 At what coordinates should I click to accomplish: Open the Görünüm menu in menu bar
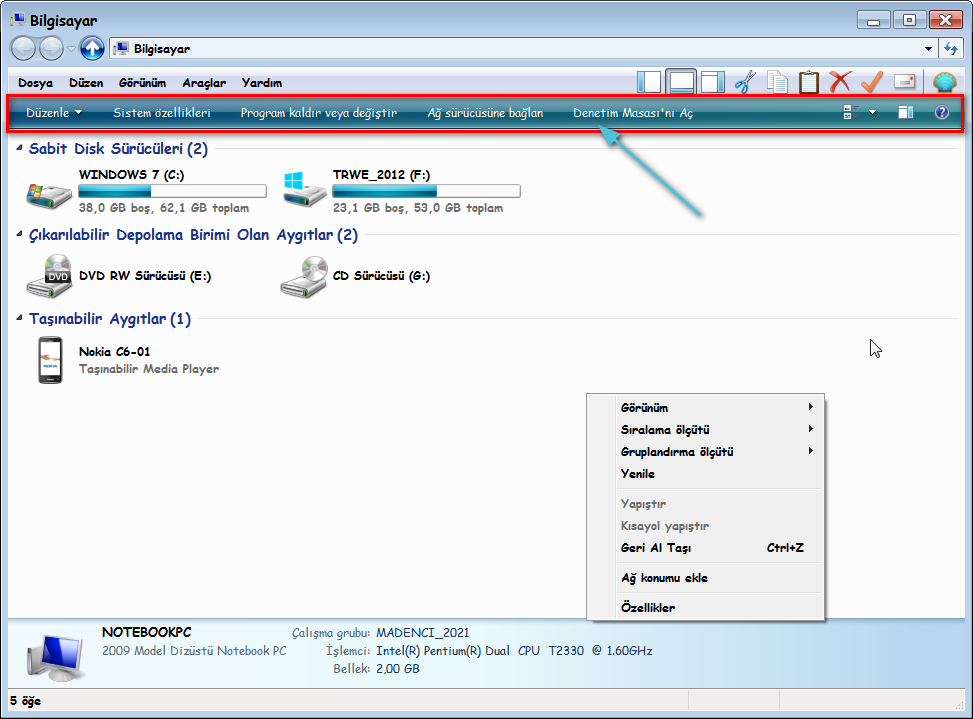pos(143,83)
